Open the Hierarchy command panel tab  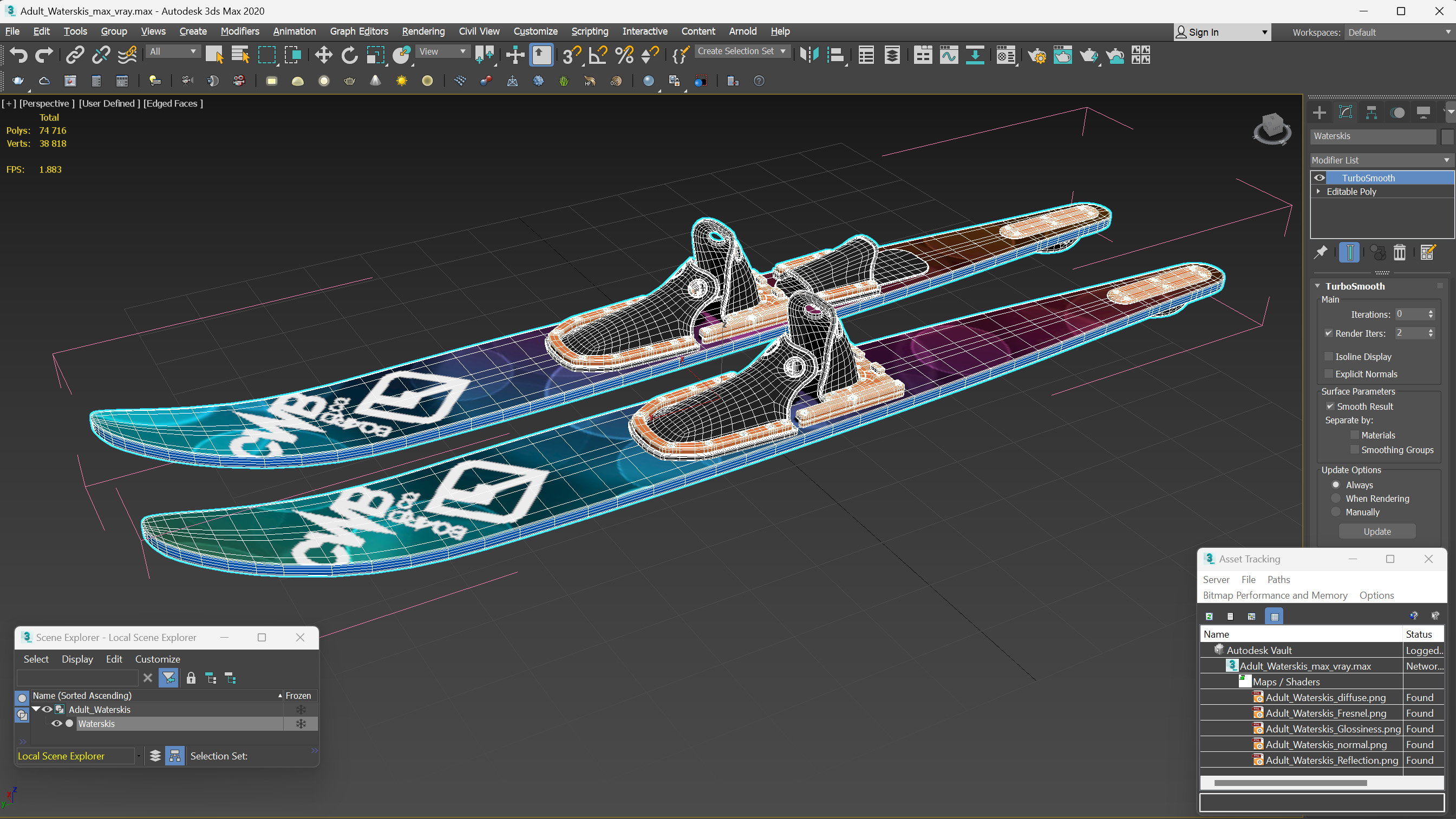(1371, 113)
